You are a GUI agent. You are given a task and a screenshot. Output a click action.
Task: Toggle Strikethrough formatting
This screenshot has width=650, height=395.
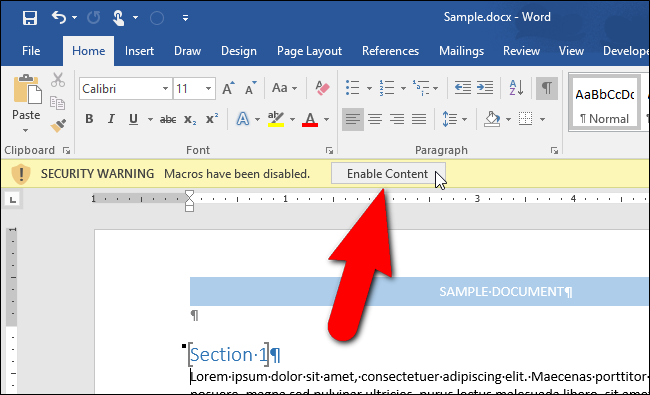[168, 120]
